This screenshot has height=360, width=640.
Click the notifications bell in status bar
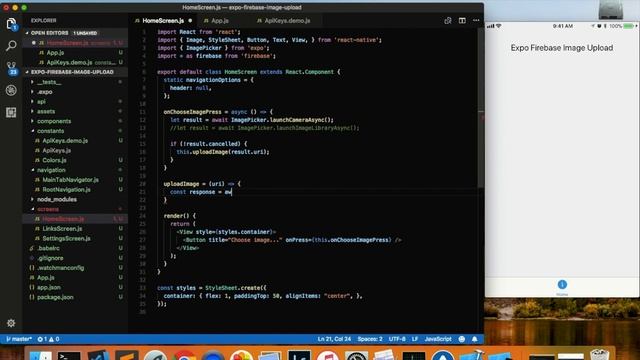(x=475, y=339)
